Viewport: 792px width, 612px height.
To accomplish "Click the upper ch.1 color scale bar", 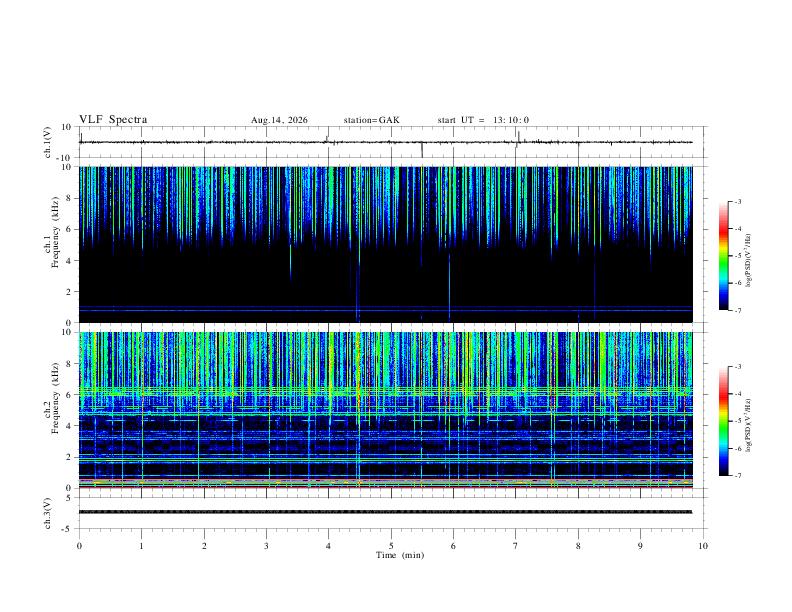I will tap(723, 256).
